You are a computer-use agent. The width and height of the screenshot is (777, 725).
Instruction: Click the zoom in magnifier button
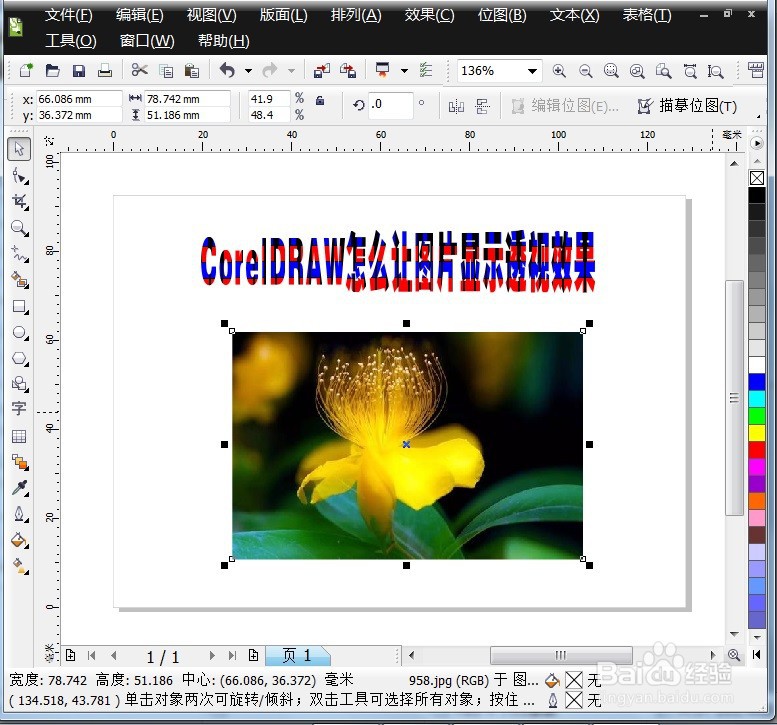point(559,71)
